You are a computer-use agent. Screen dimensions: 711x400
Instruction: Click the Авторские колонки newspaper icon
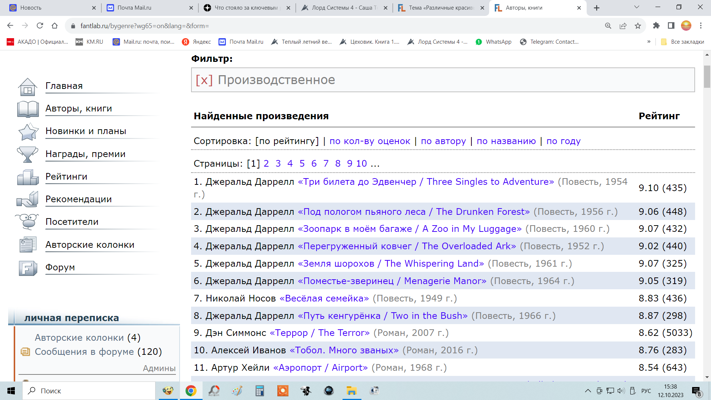pyautogui.click(x=27, y=245)
